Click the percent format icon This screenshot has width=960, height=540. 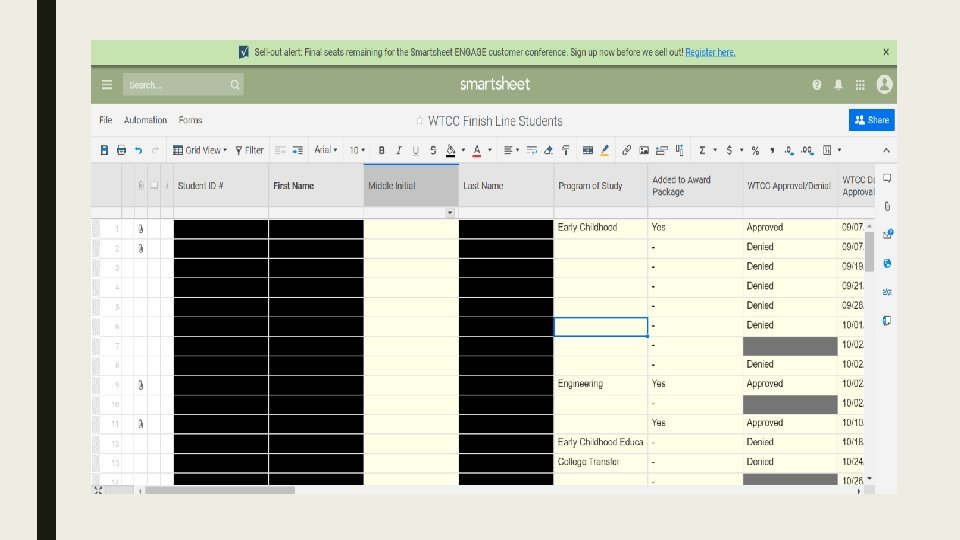point(755,150)
